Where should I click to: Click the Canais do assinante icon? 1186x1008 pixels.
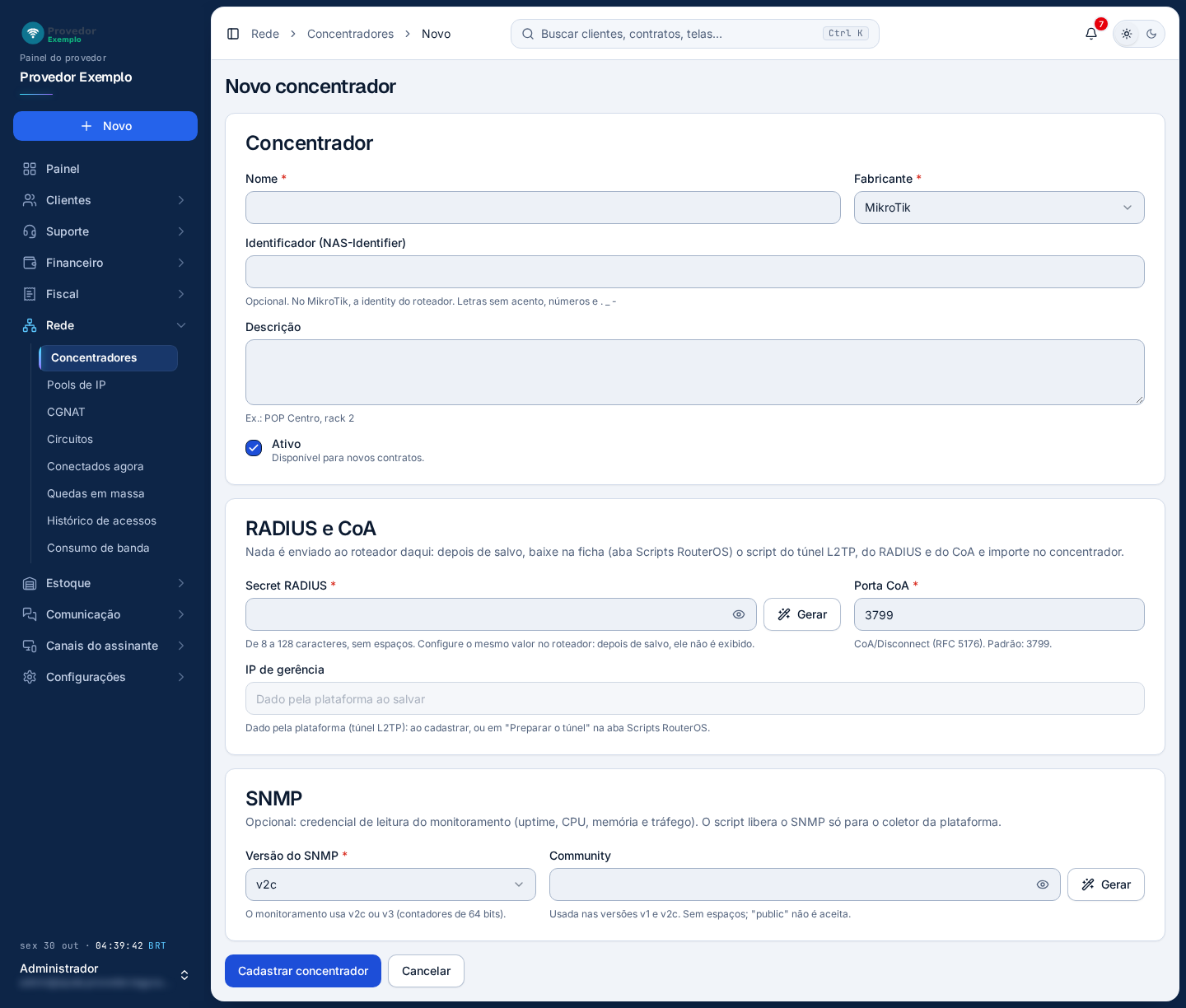30,646
